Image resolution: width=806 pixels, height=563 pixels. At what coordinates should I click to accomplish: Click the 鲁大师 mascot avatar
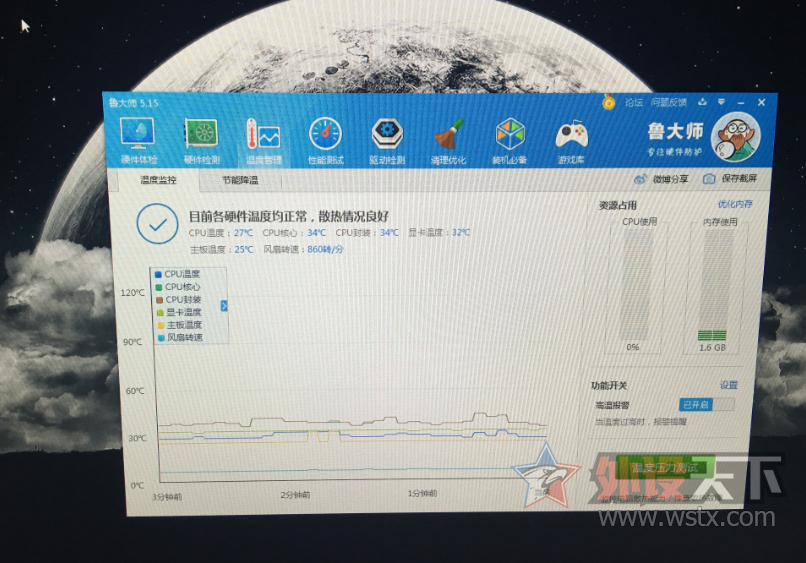(735, 137)
